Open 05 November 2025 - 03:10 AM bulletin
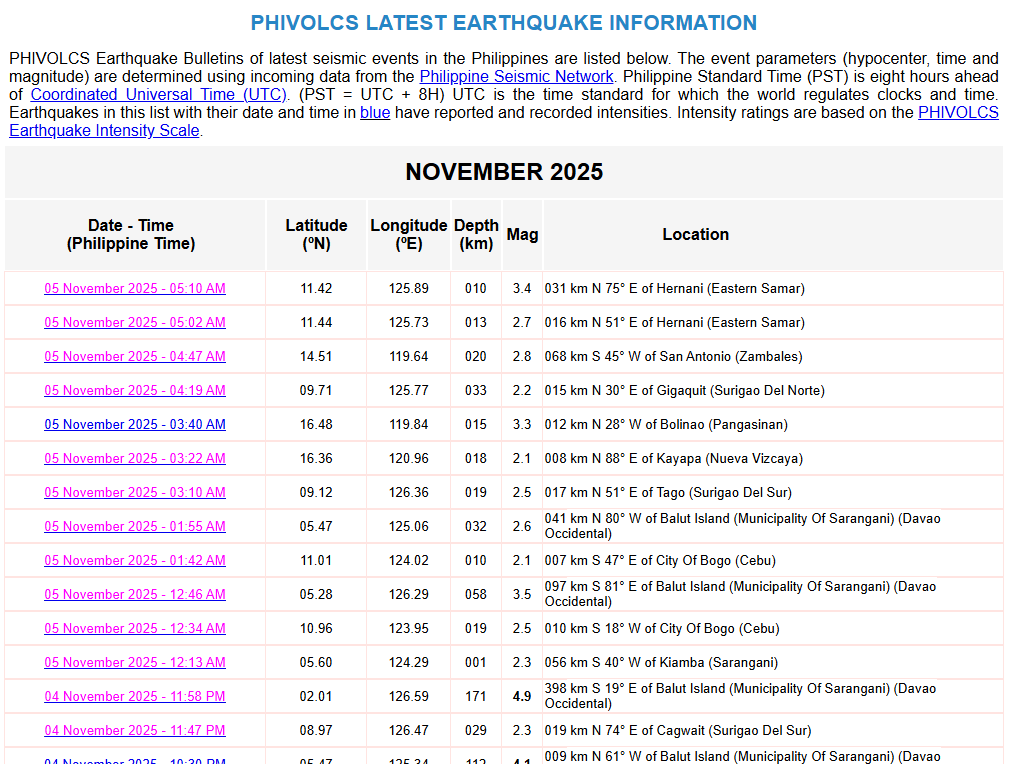This screenshot has height=764, width=1009. coord(135,492)
